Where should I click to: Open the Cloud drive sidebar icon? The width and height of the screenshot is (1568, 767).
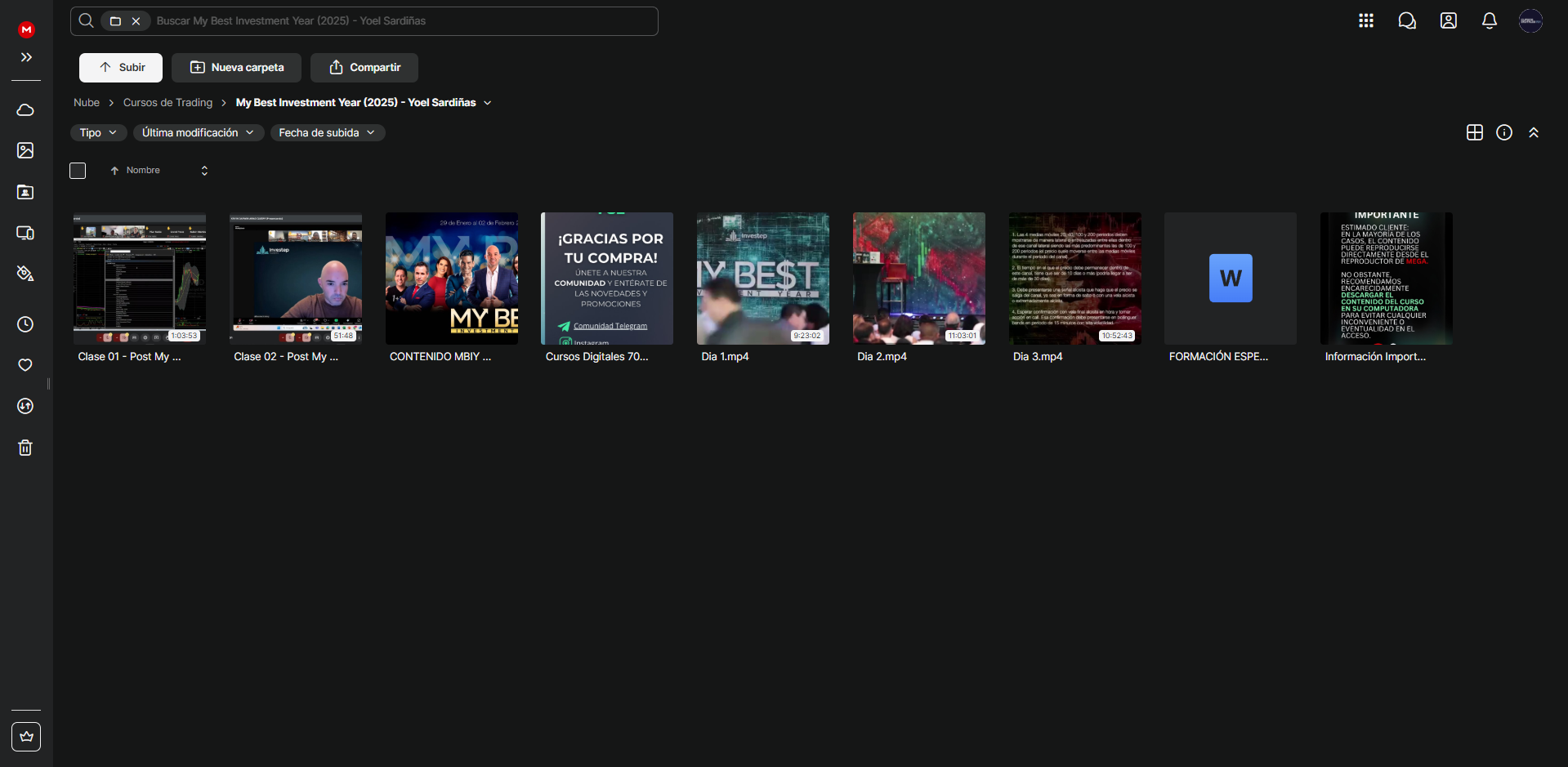25,109
